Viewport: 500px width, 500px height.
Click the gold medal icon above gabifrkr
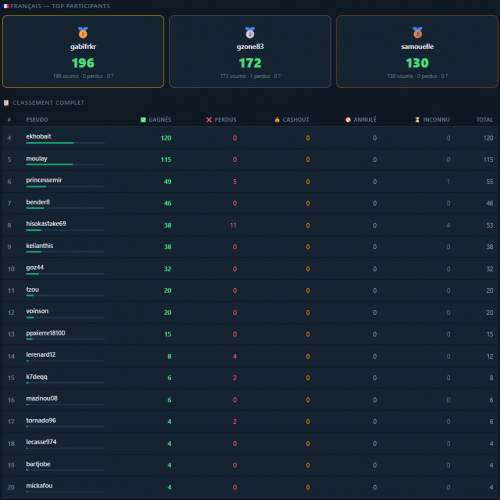tap(83, 33)
